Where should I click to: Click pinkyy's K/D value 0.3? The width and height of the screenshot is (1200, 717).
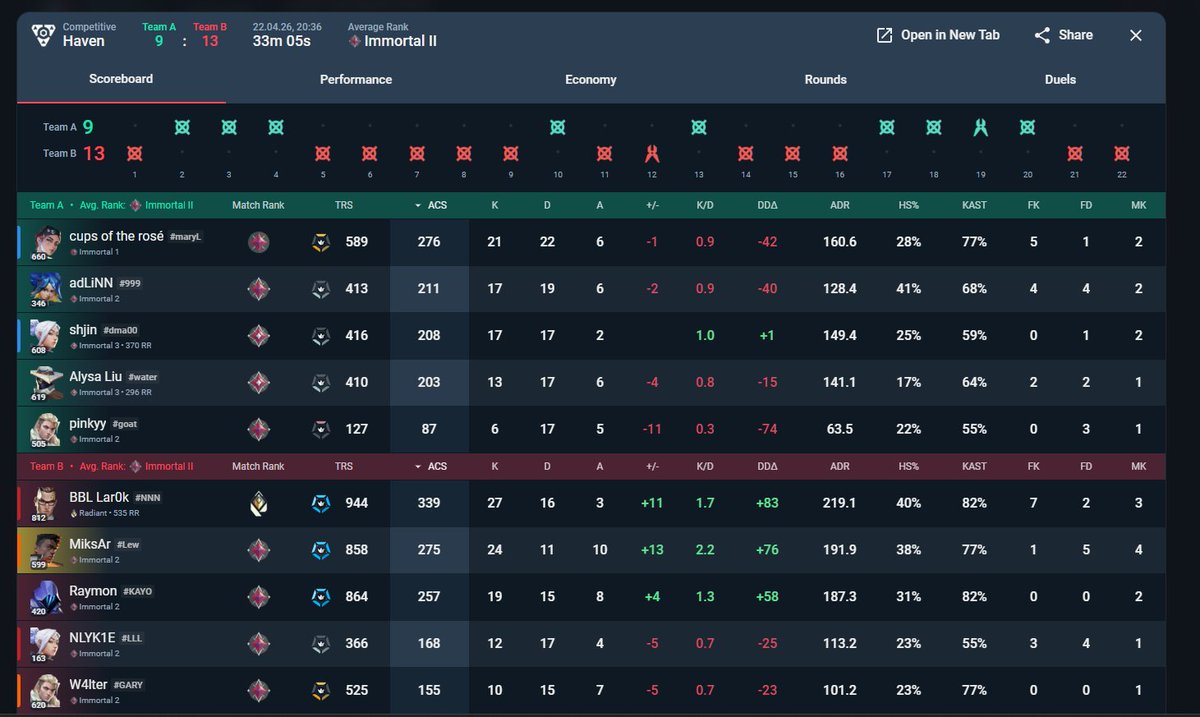705,430
